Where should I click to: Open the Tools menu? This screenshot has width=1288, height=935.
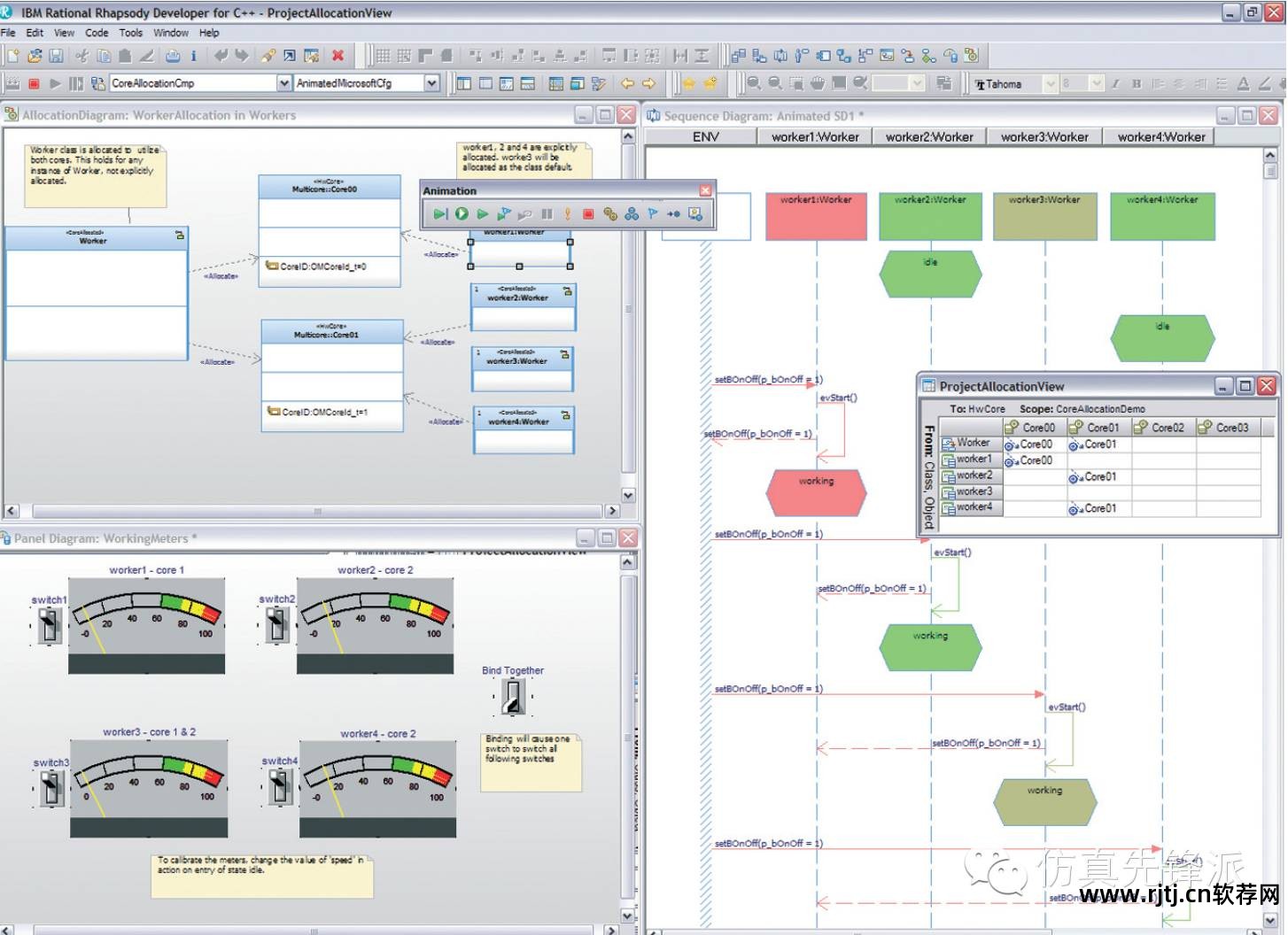coord(130,33)
